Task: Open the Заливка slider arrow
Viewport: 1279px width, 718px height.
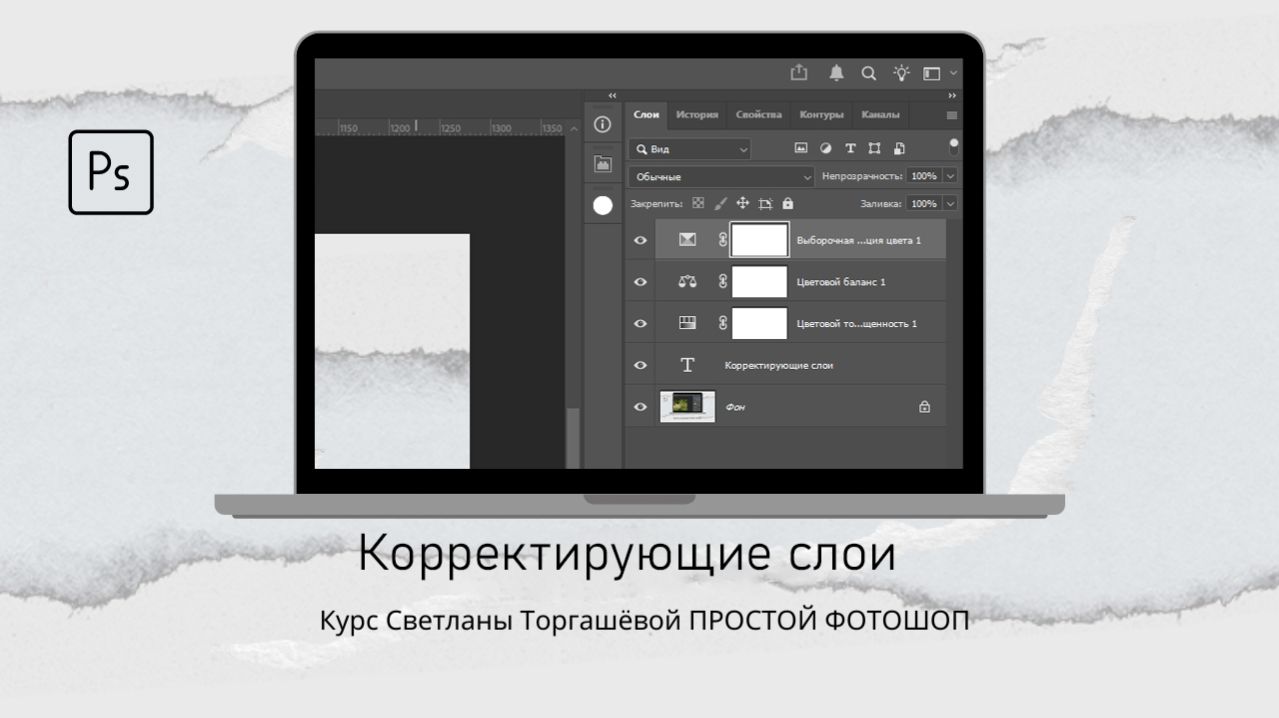Action: (x=950, y=203)
